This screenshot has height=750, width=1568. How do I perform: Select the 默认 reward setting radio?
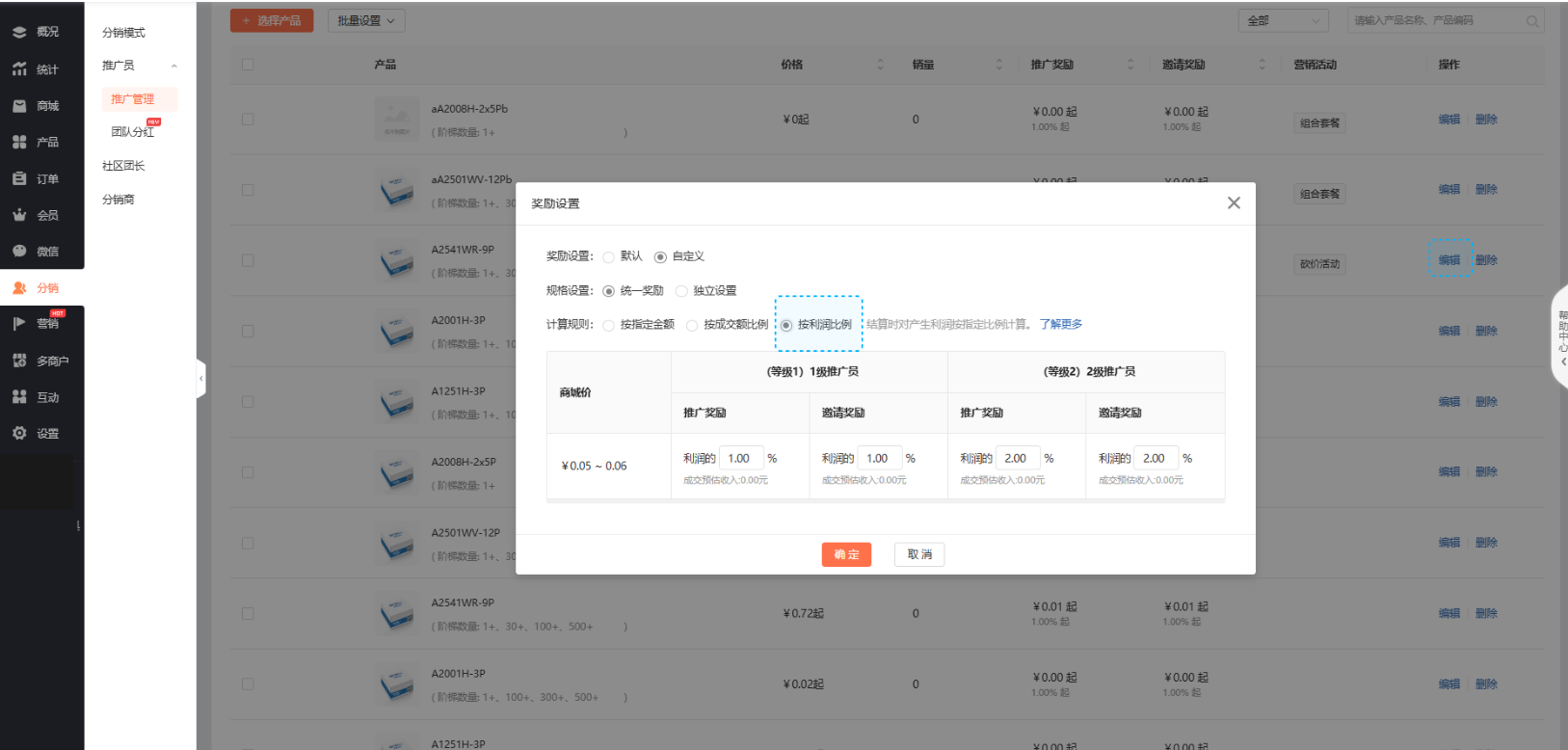[609, 257]
